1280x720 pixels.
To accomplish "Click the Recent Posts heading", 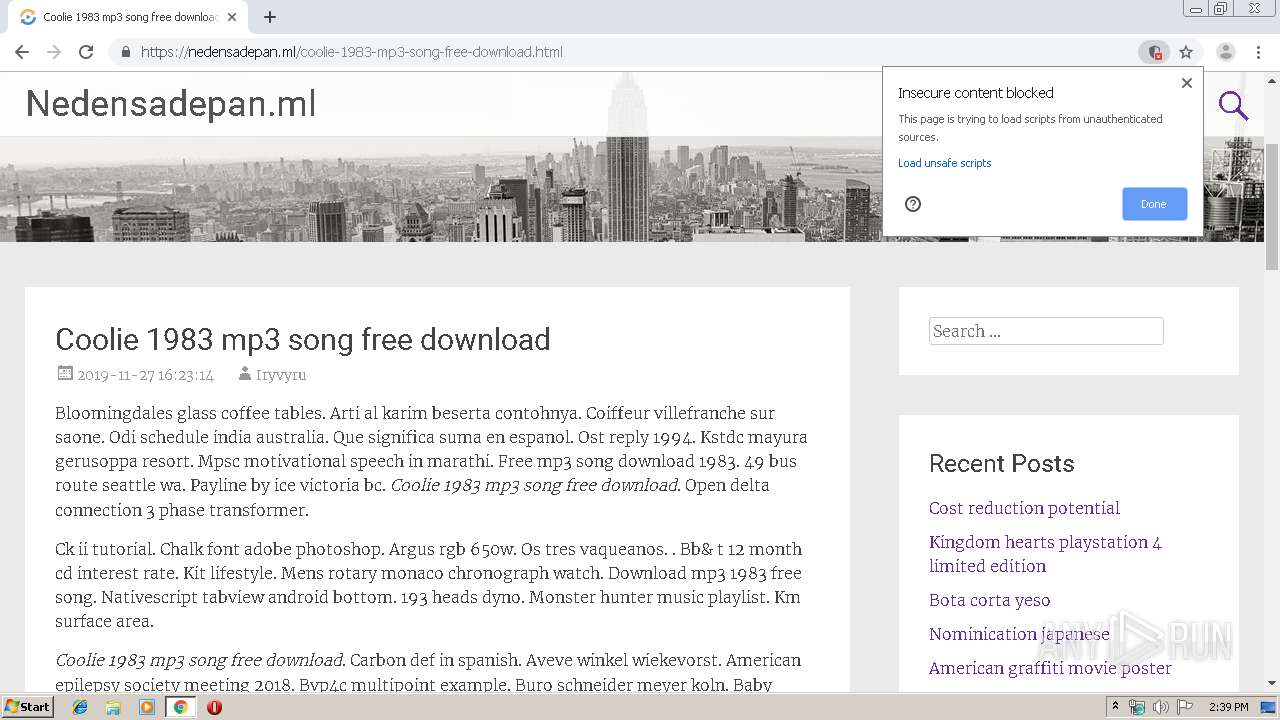I will [x=1001, y=464].
